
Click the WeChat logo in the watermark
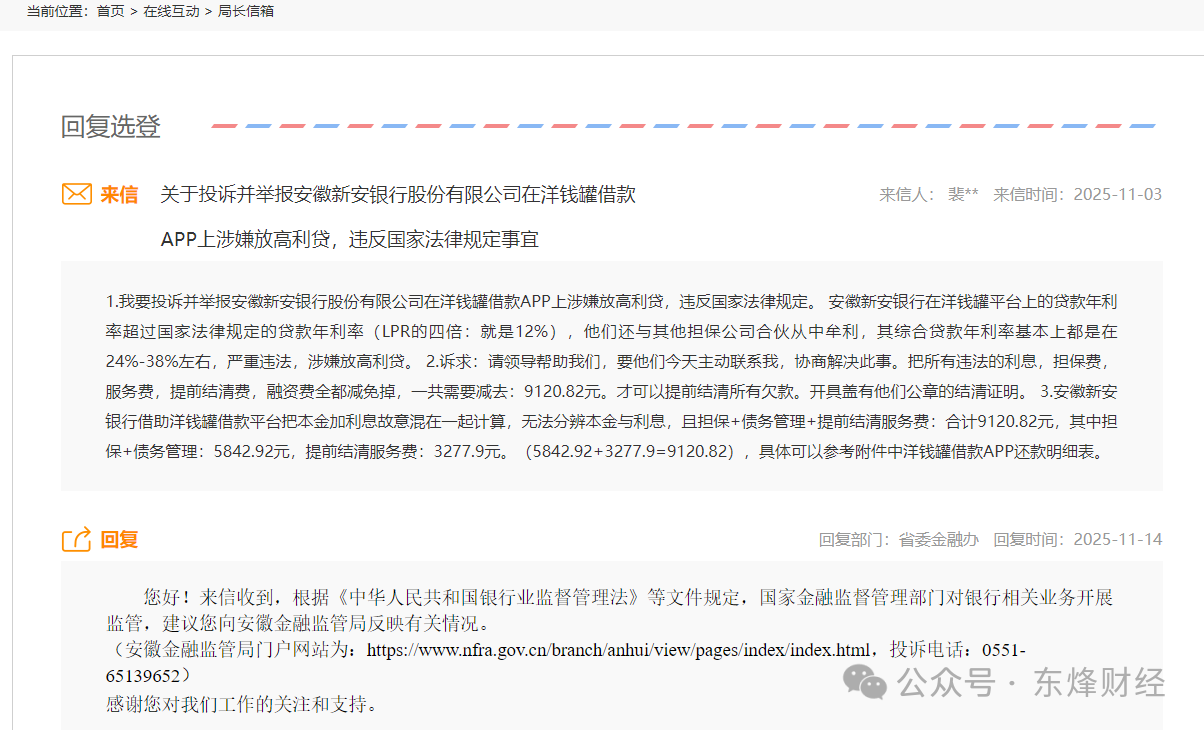point(864,683)
